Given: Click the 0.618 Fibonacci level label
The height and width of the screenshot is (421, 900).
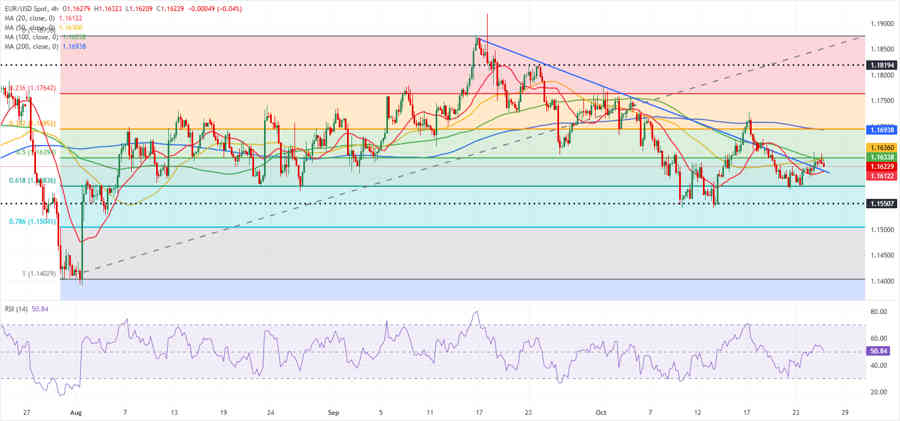Looking at the screenshot, I should point(28,180).
